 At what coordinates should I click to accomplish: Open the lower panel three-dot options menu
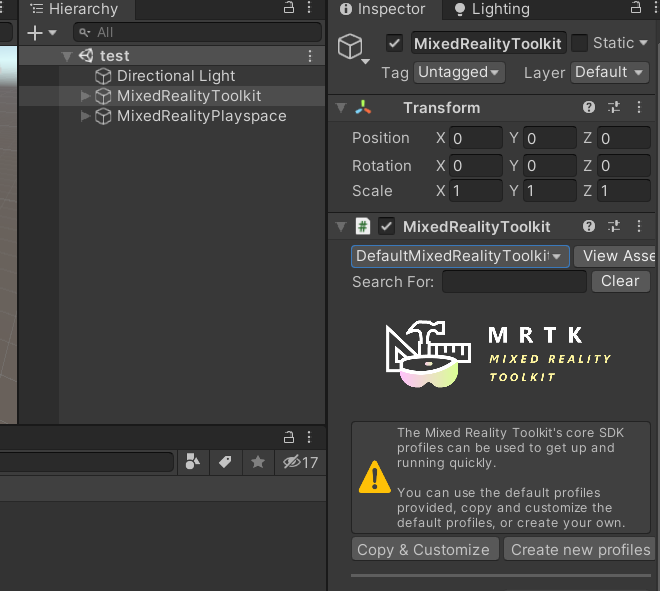pyautogui.click(x=309, y=437)
